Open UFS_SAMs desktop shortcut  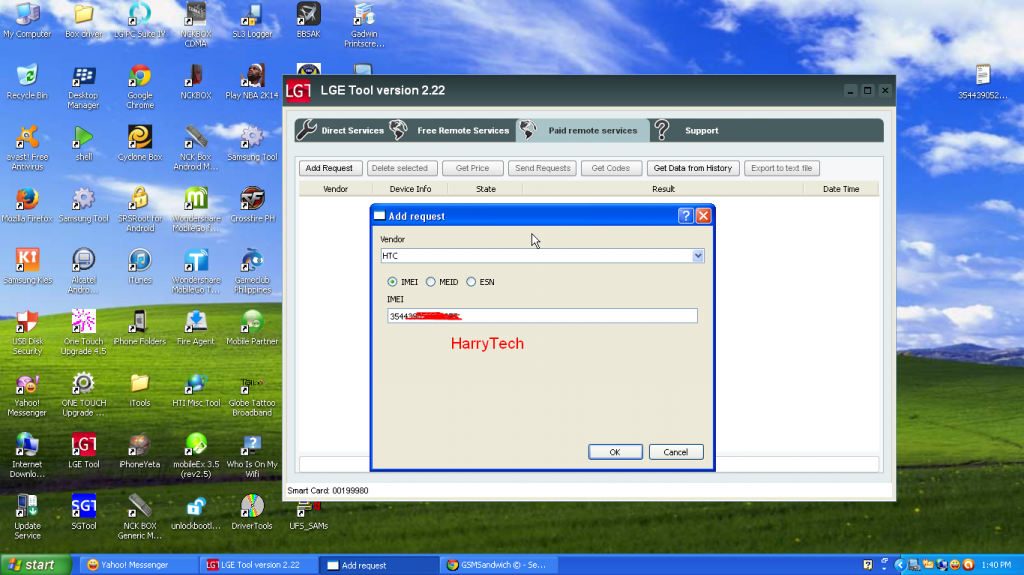(x=308, y=515)
